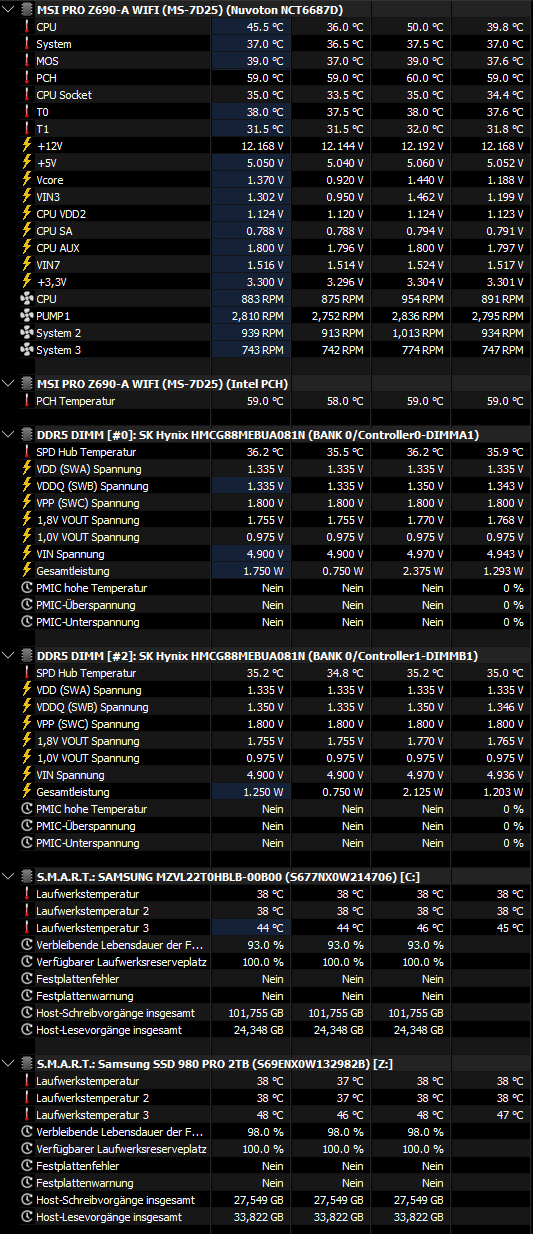Select the T0 sensor label
533x1234 pixels.
coord(42,112)
